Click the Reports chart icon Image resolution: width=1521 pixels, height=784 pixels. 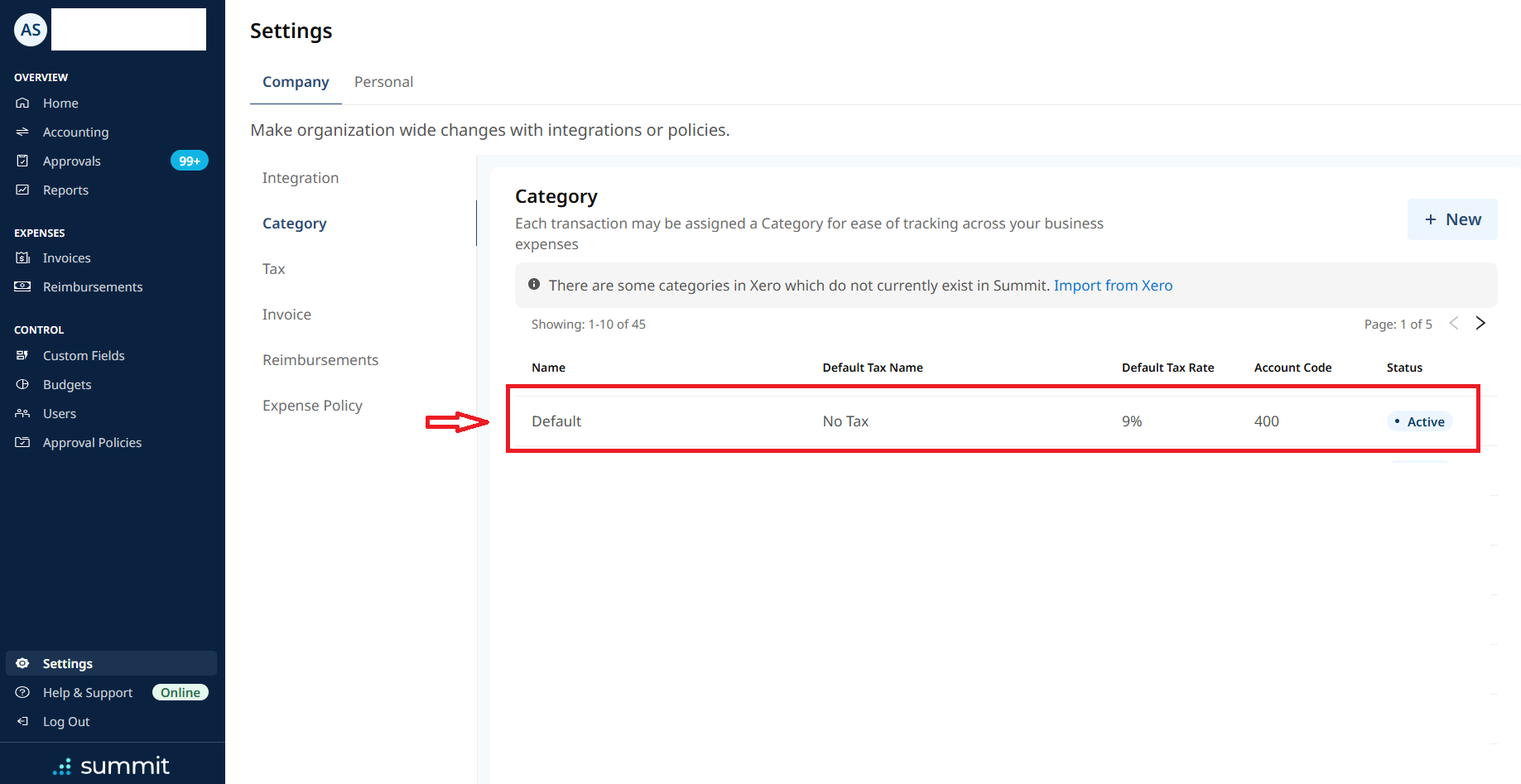(x=22, y=190)
